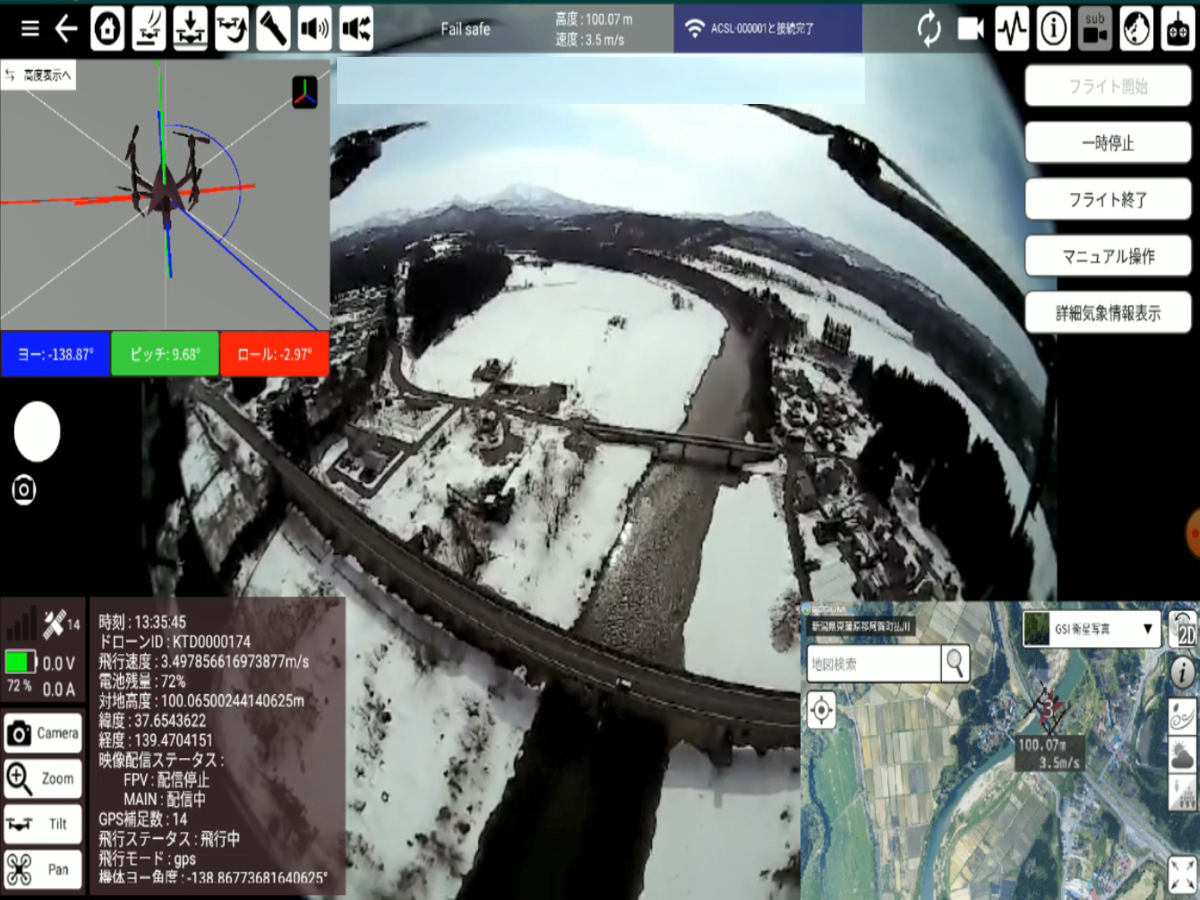Center map with the crosshair locate button
1200x900 pixels.
822,712
